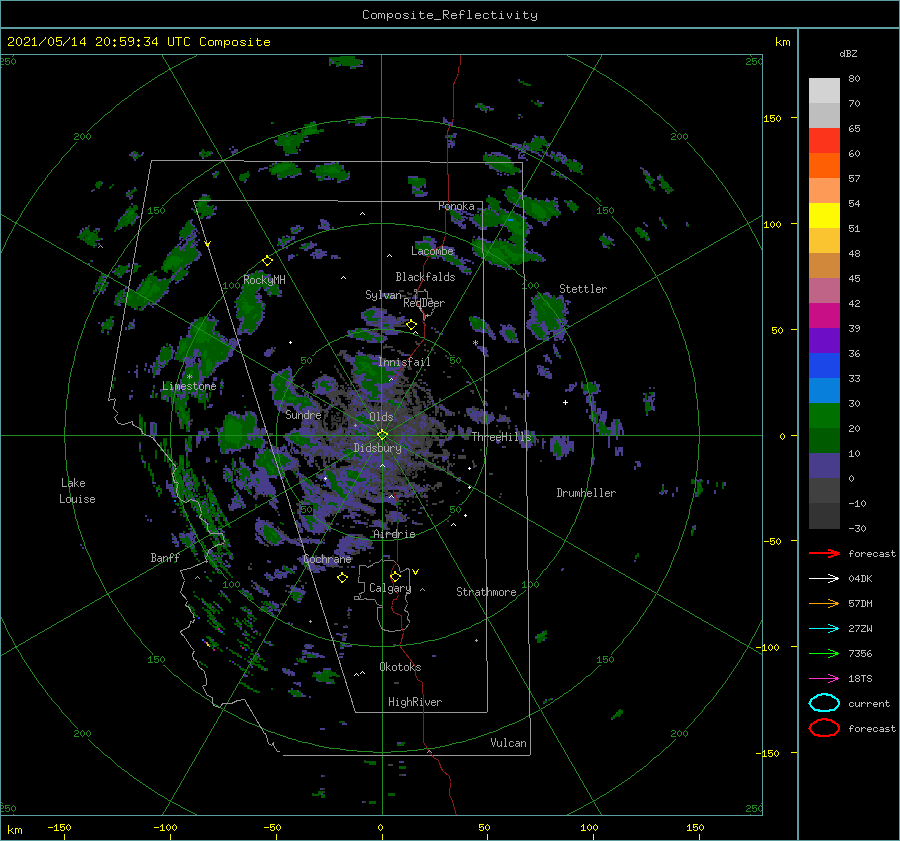Click the green 7356 arrow icon

click(824, 653)
